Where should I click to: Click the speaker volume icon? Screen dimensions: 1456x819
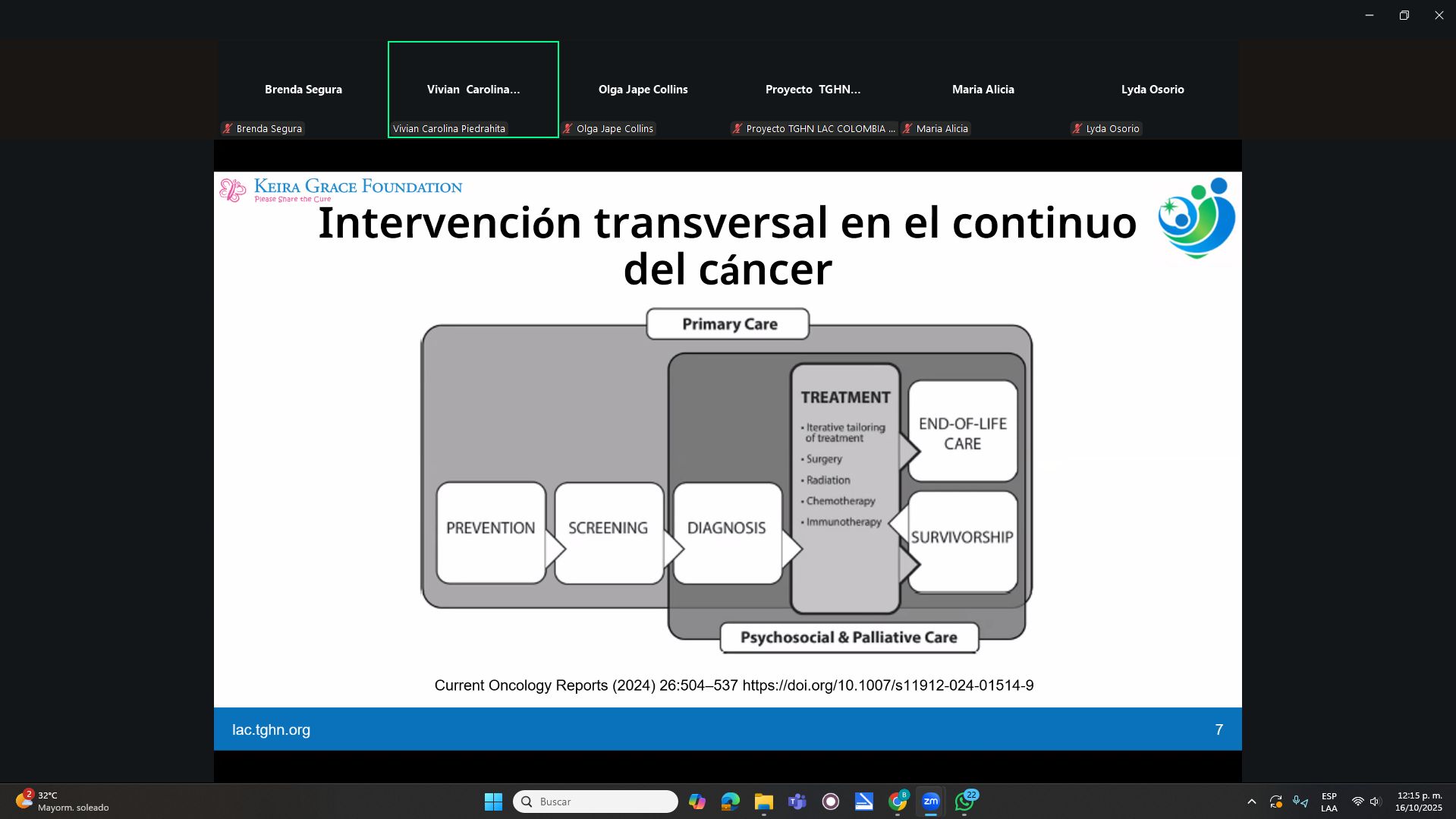coord(1375,802)
